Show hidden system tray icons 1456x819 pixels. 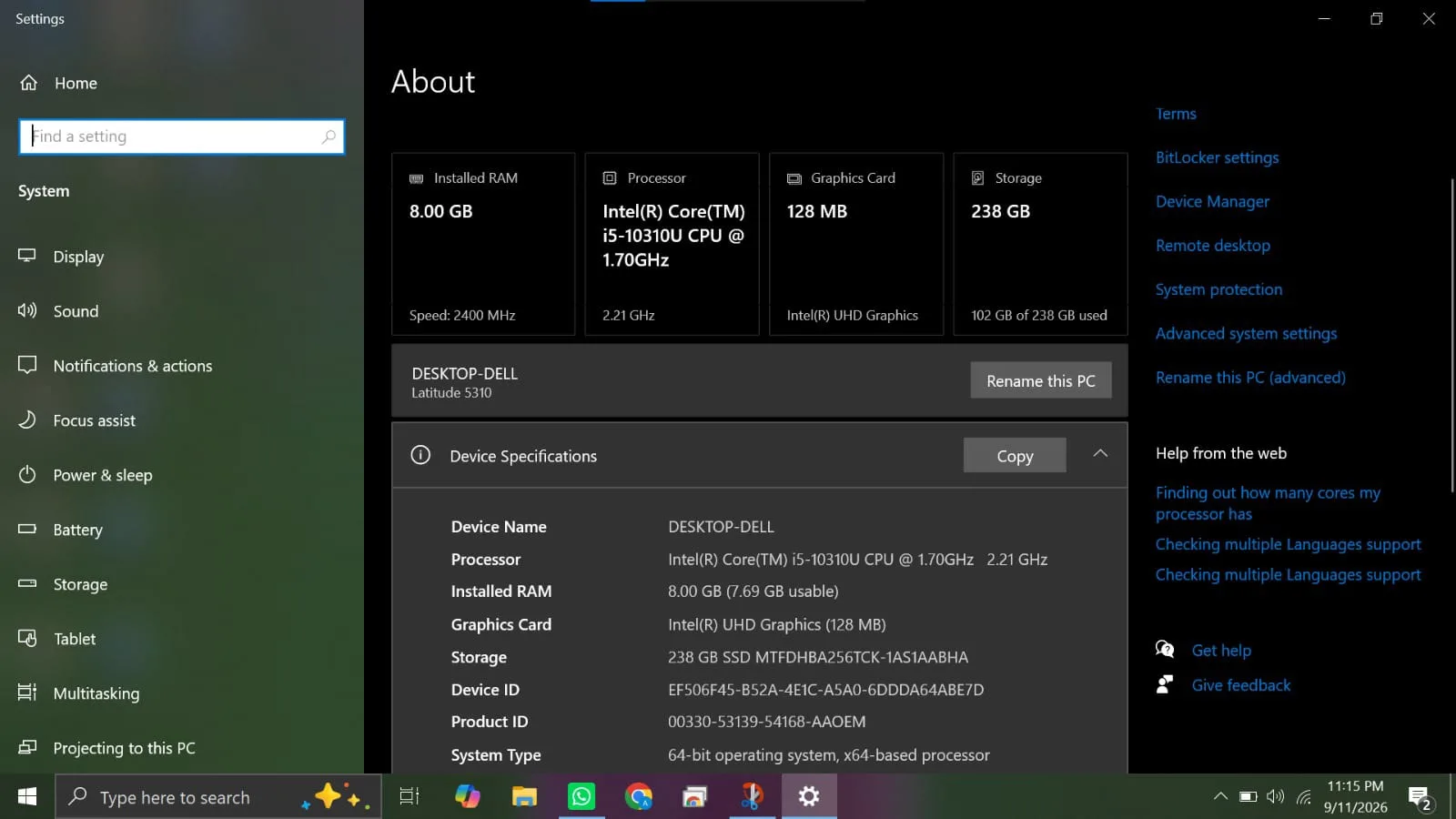tap(1220, 797)
